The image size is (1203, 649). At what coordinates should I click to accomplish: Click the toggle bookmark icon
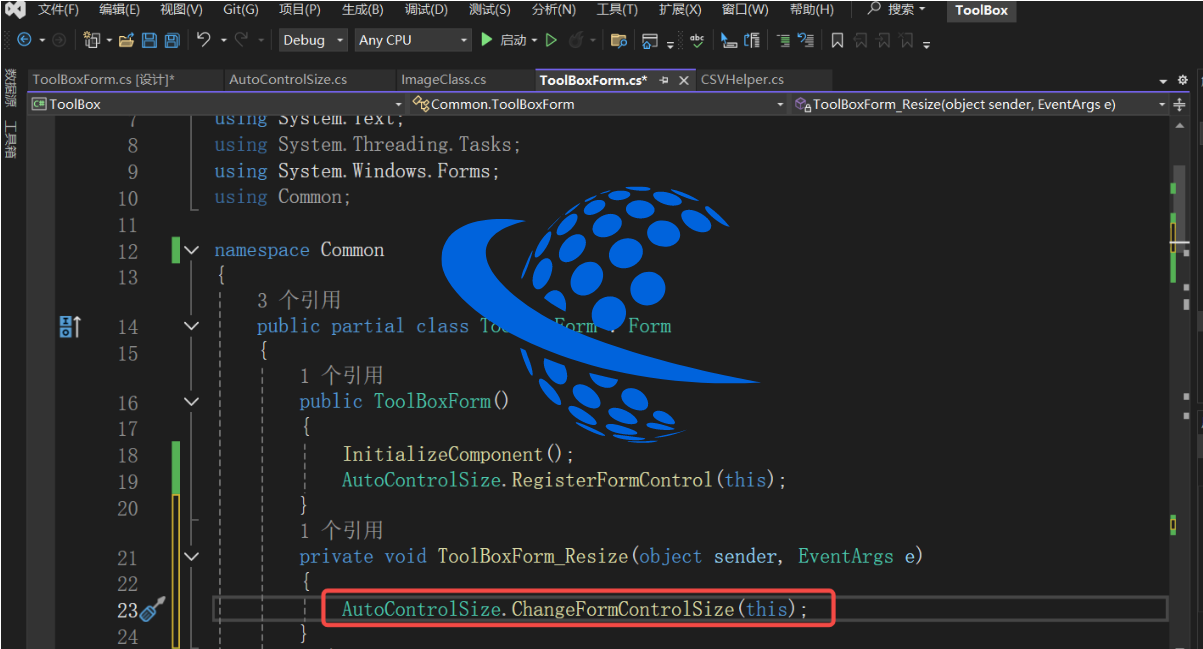tap(837, 40)
